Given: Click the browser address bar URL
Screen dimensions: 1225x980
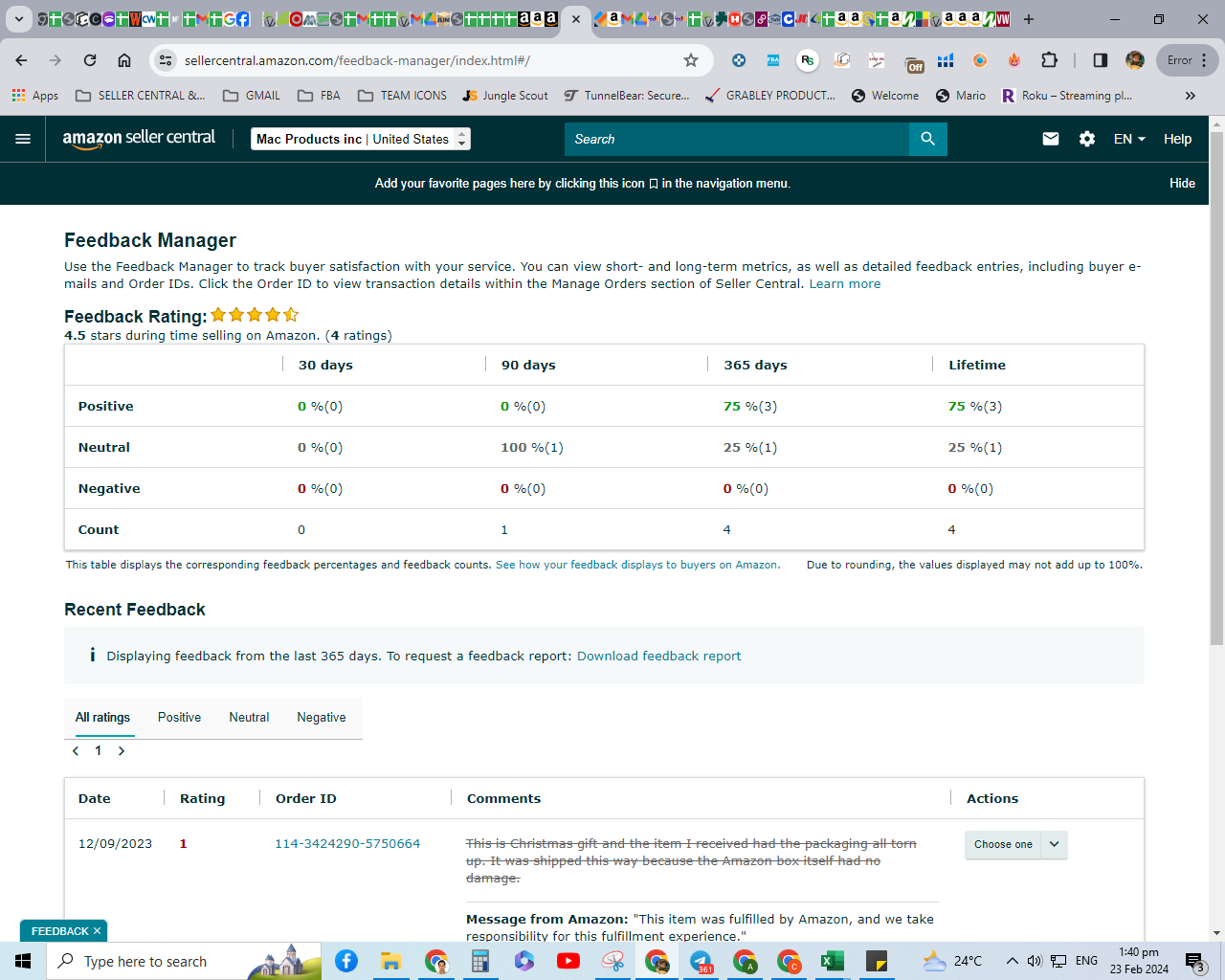Looking at the screenshot, I should point(357,60).
